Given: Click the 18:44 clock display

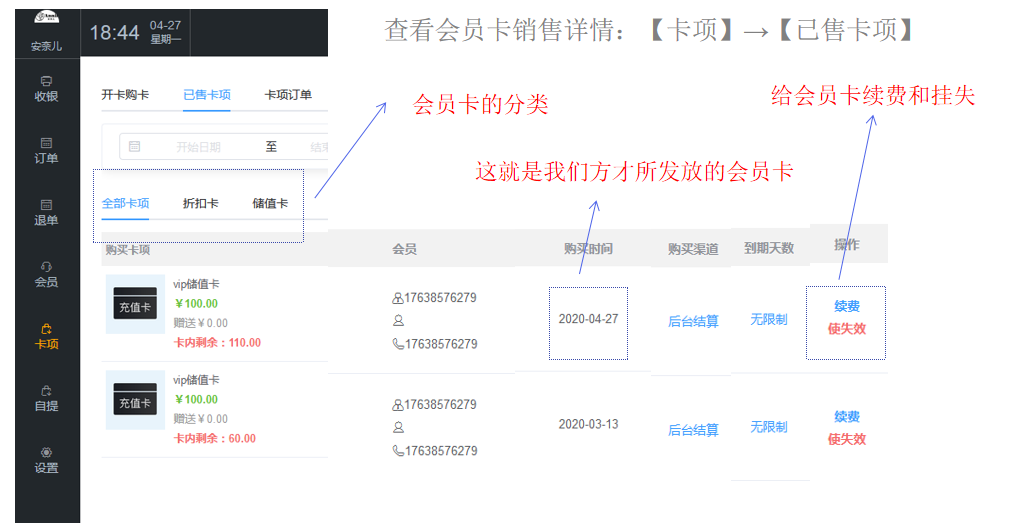Looking at the screenshot, I should (x=114, y=33).
